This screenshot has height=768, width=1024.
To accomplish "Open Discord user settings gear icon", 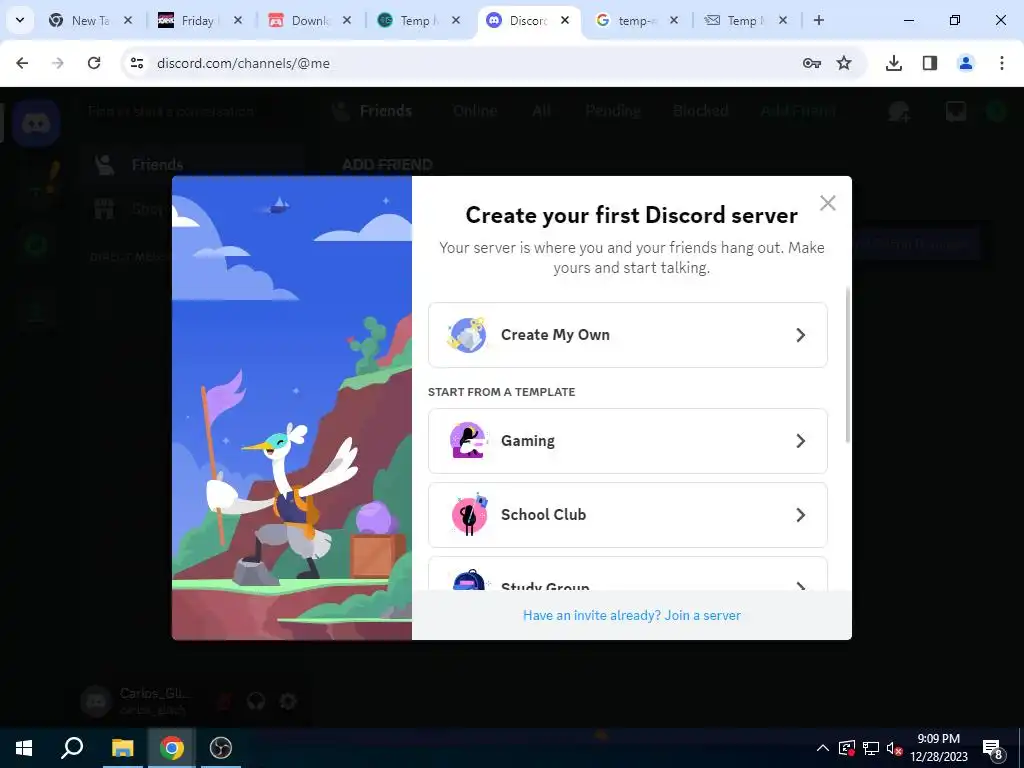I will (288, 701).
